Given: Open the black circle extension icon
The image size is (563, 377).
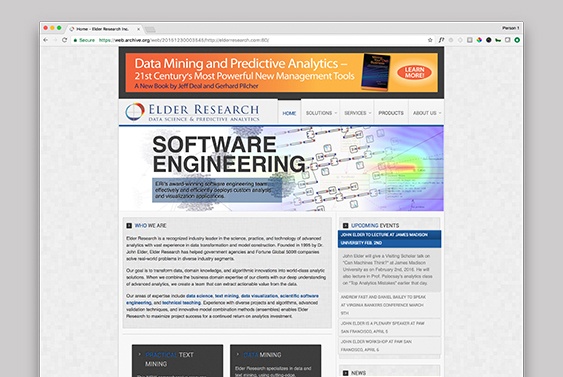Looking at the screenshot, I should tap(489, 40).
